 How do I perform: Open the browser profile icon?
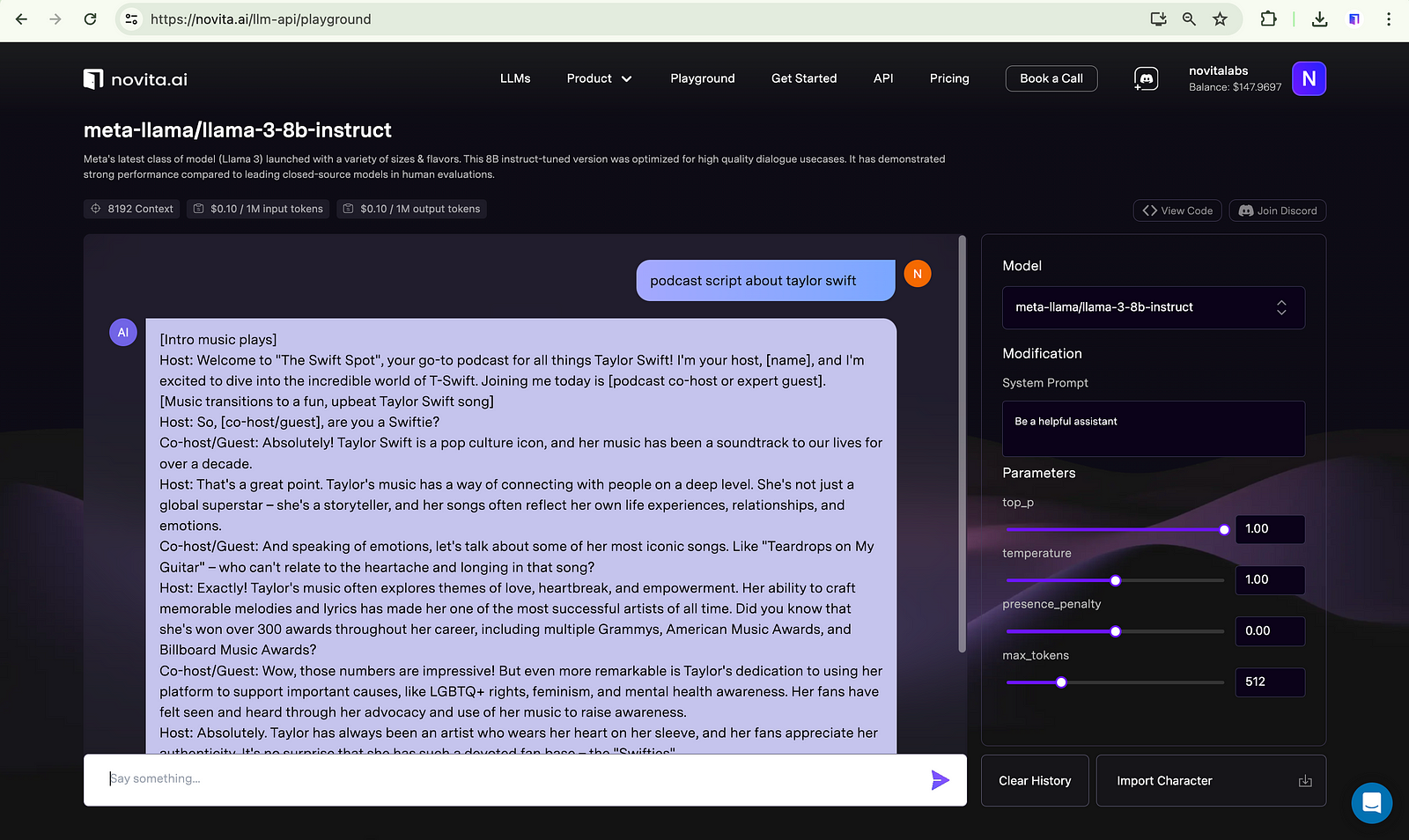pos(1354,18)
